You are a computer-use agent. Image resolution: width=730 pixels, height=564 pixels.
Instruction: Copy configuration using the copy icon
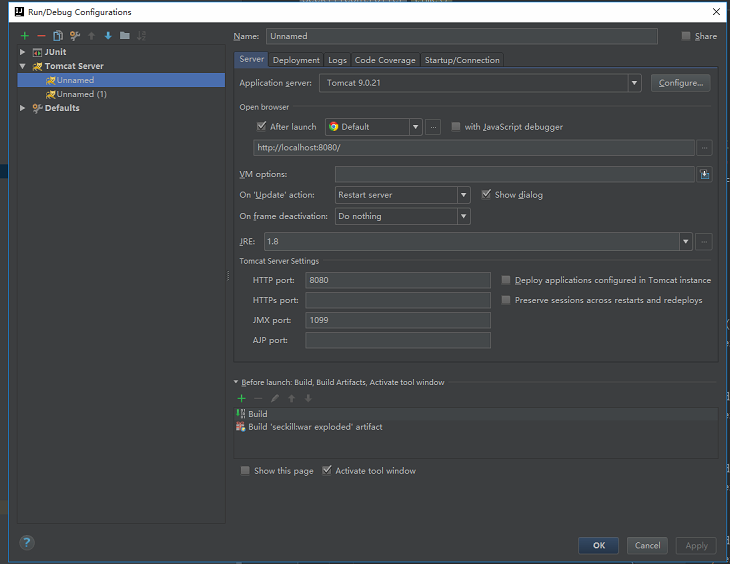click(58, 36)
